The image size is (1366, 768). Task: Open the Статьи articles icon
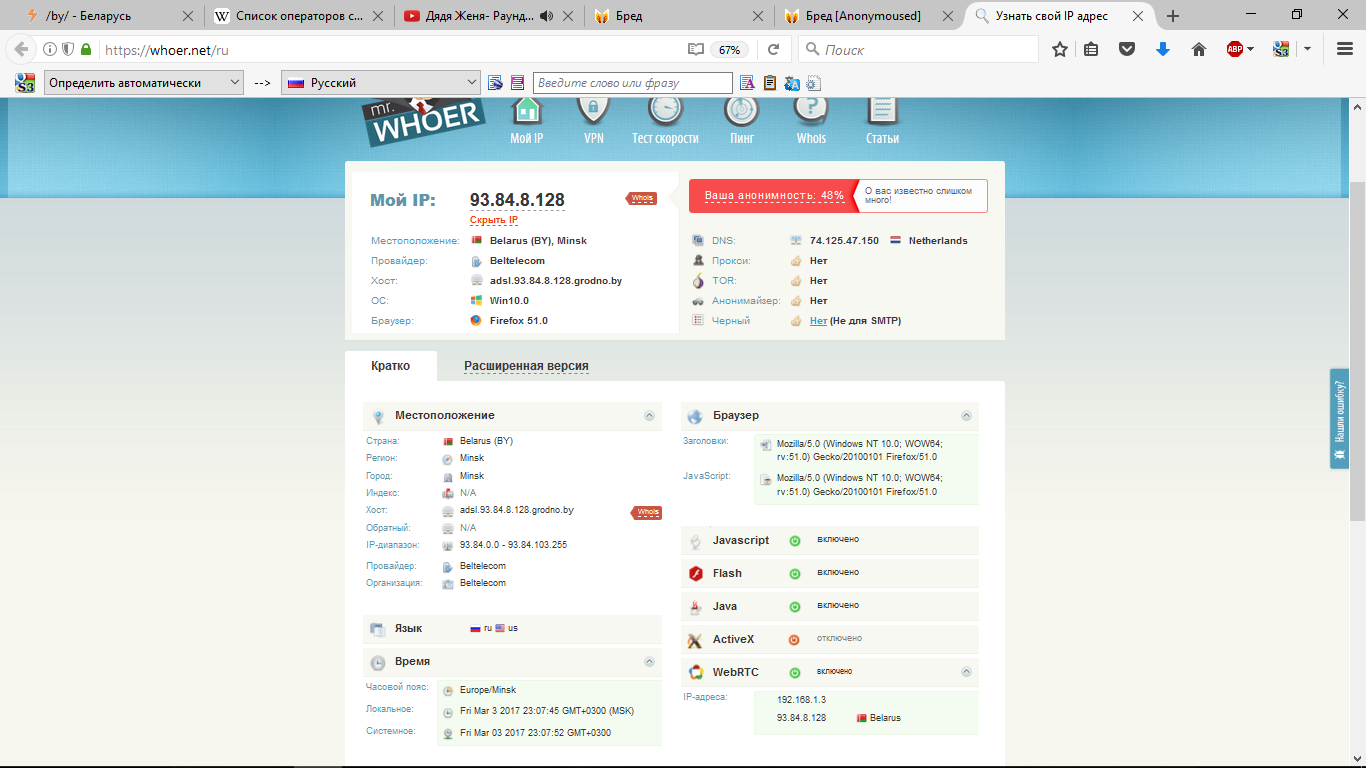(882, 112)
